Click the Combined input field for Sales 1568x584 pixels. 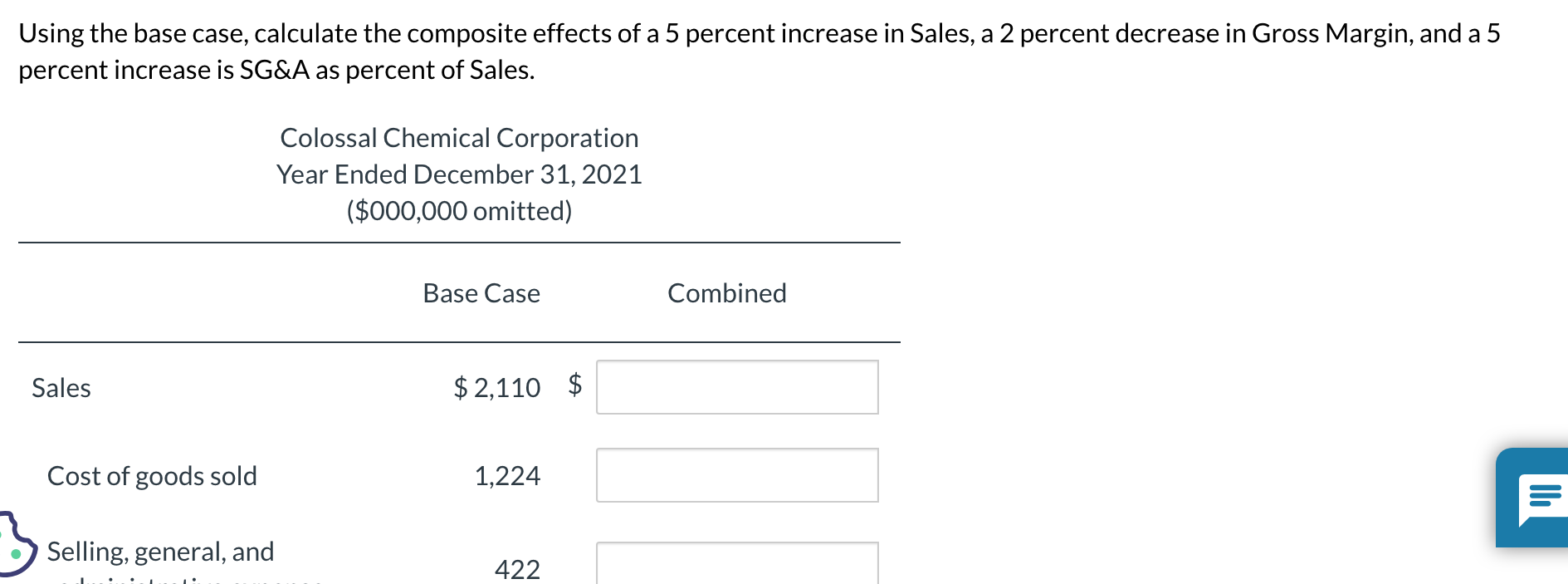coord(737,385)
